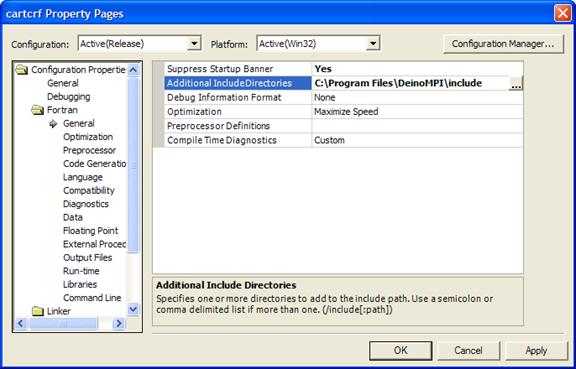The image size is (576, 369).
Task: Open the Code Generation page
Action: pos(94,164)
